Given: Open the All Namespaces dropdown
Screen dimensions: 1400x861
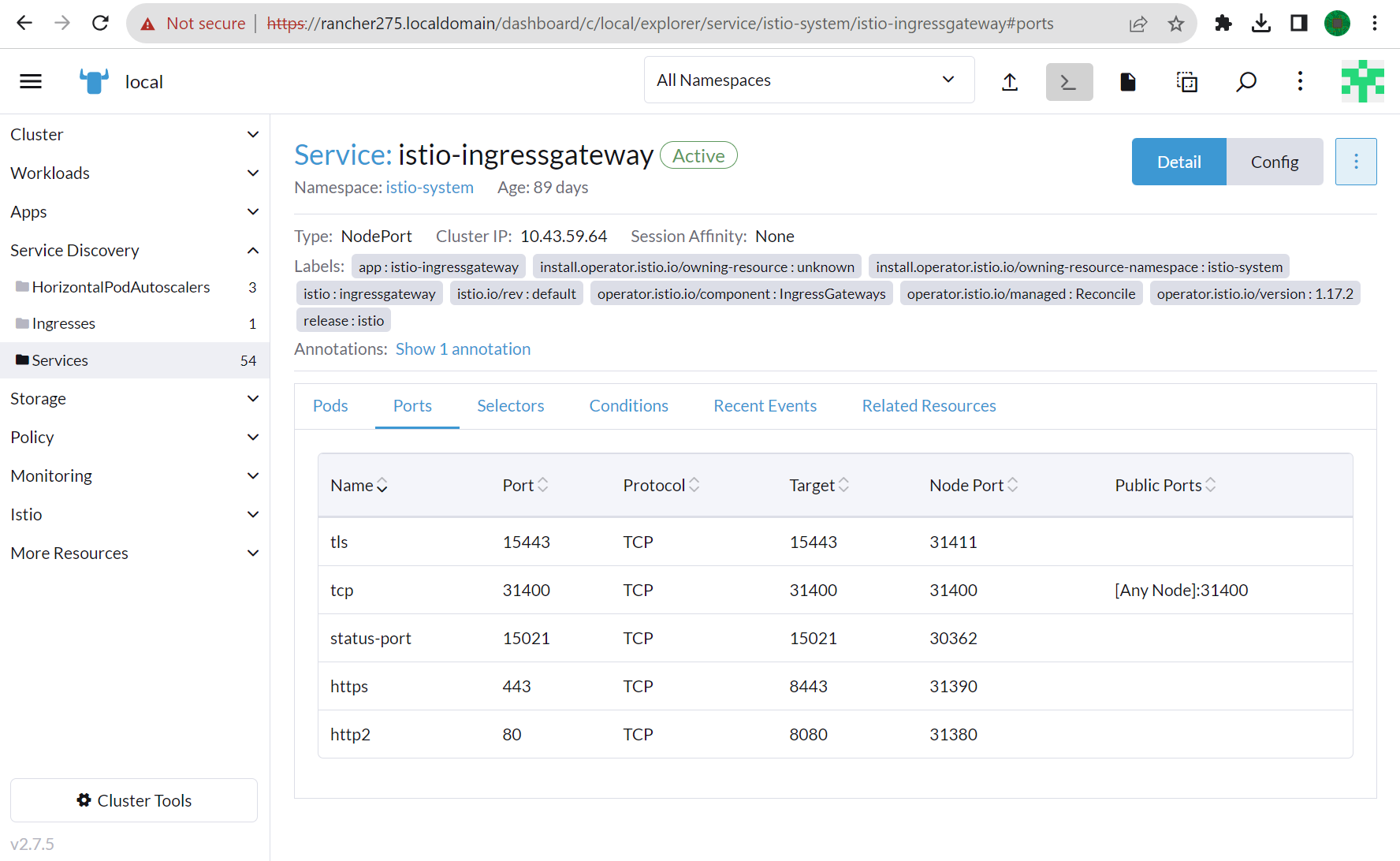Looking at the screenshot, I should 809,80.
